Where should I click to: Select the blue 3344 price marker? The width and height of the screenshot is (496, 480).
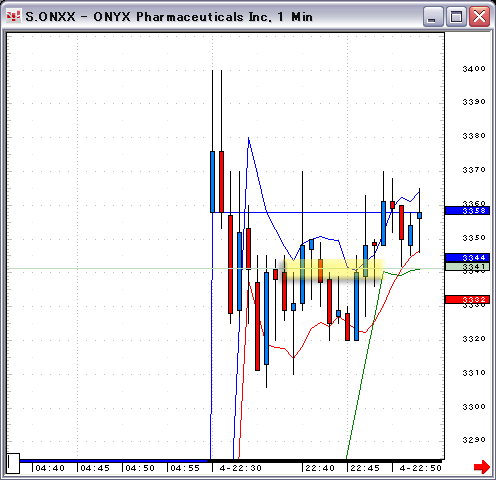(x=467, y=257)
